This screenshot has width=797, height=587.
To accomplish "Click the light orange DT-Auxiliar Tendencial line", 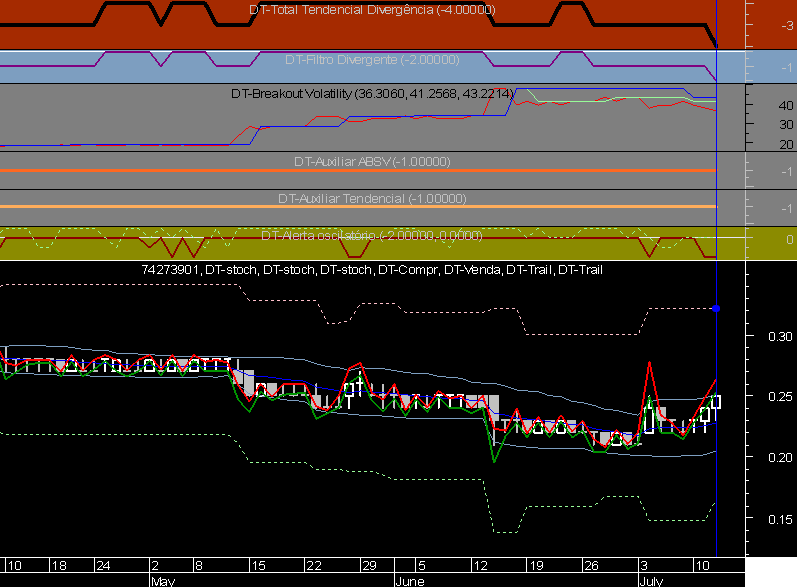I will pyautogui.click(x=358, y=206).
